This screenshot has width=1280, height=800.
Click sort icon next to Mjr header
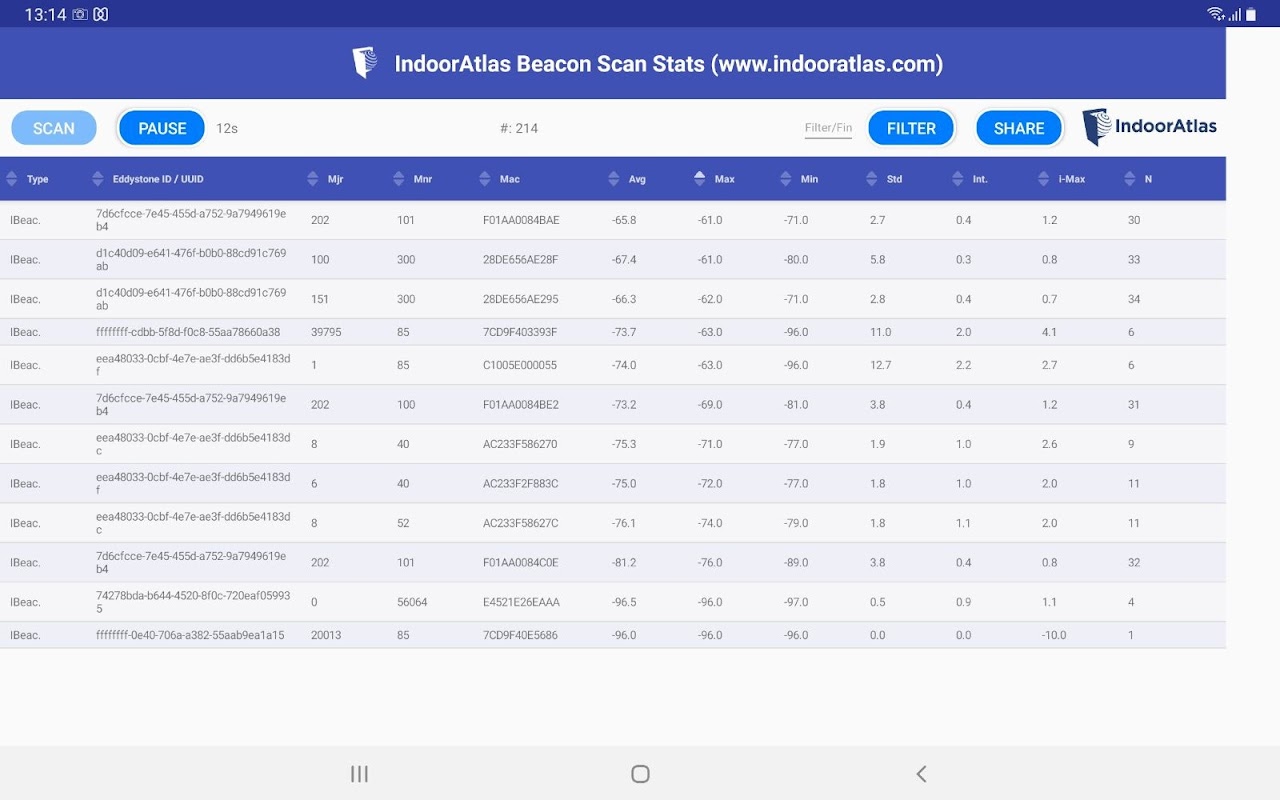tap(313, 179)
